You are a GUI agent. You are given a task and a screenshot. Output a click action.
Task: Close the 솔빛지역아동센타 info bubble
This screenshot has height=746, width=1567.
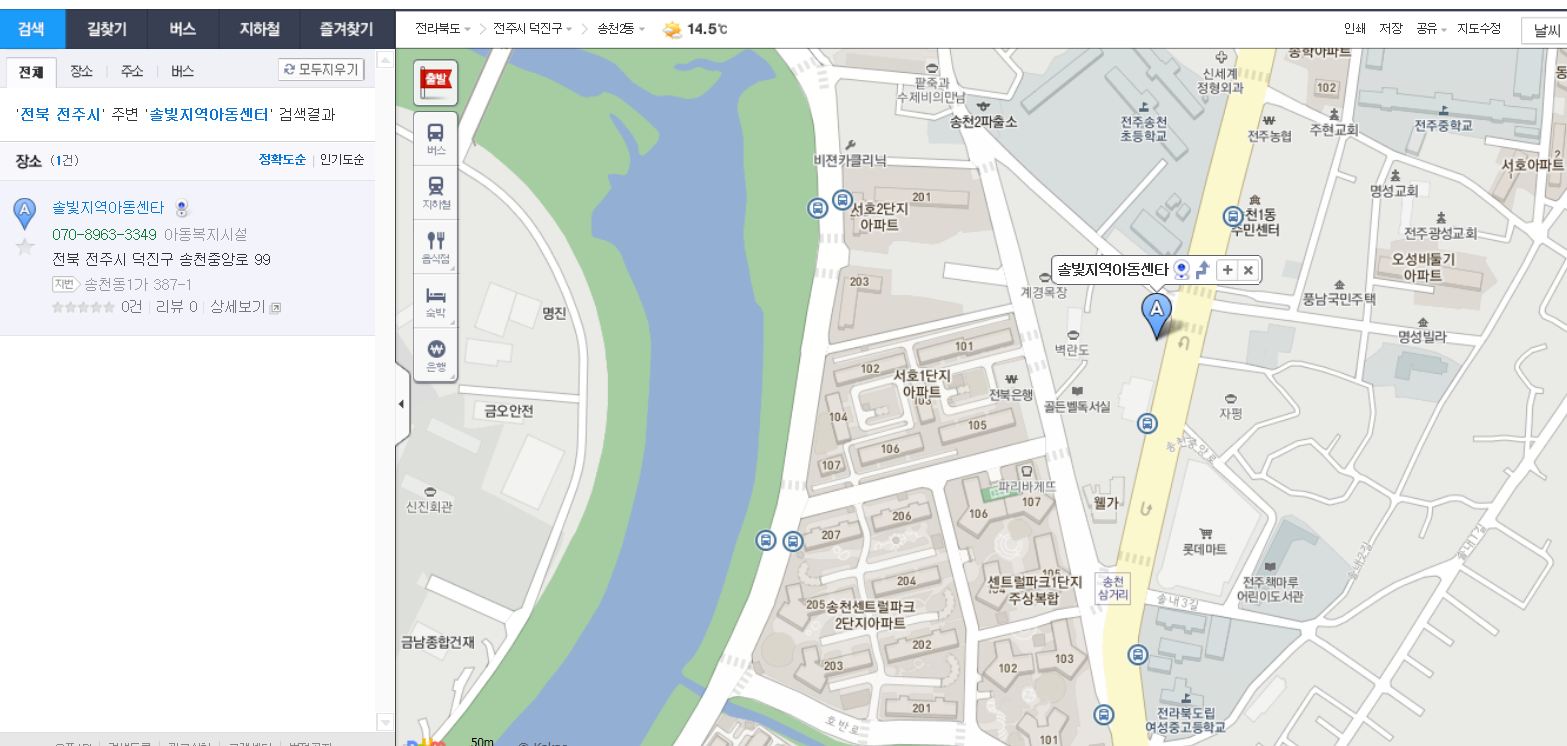click(1247, 270)
